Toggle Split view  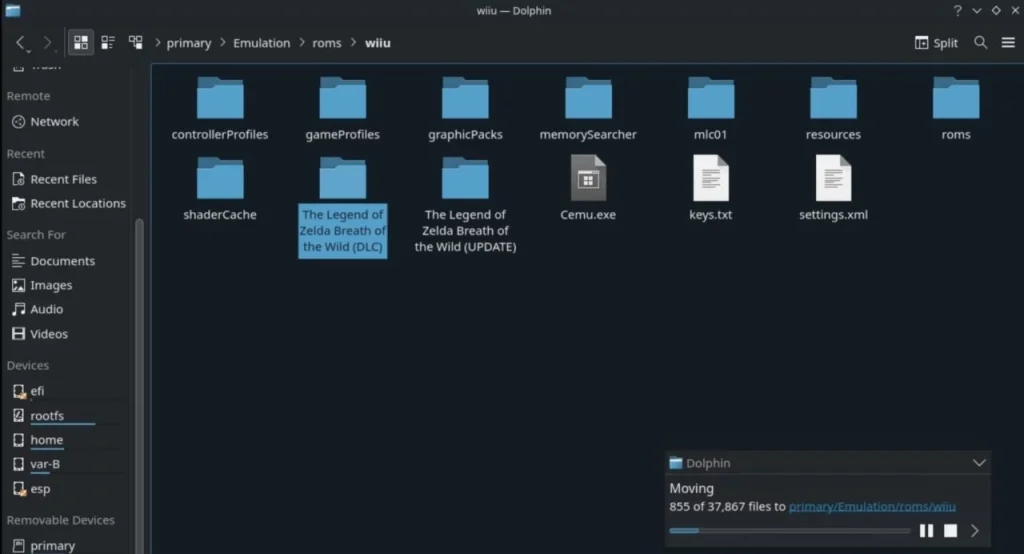tap(936, 43)
